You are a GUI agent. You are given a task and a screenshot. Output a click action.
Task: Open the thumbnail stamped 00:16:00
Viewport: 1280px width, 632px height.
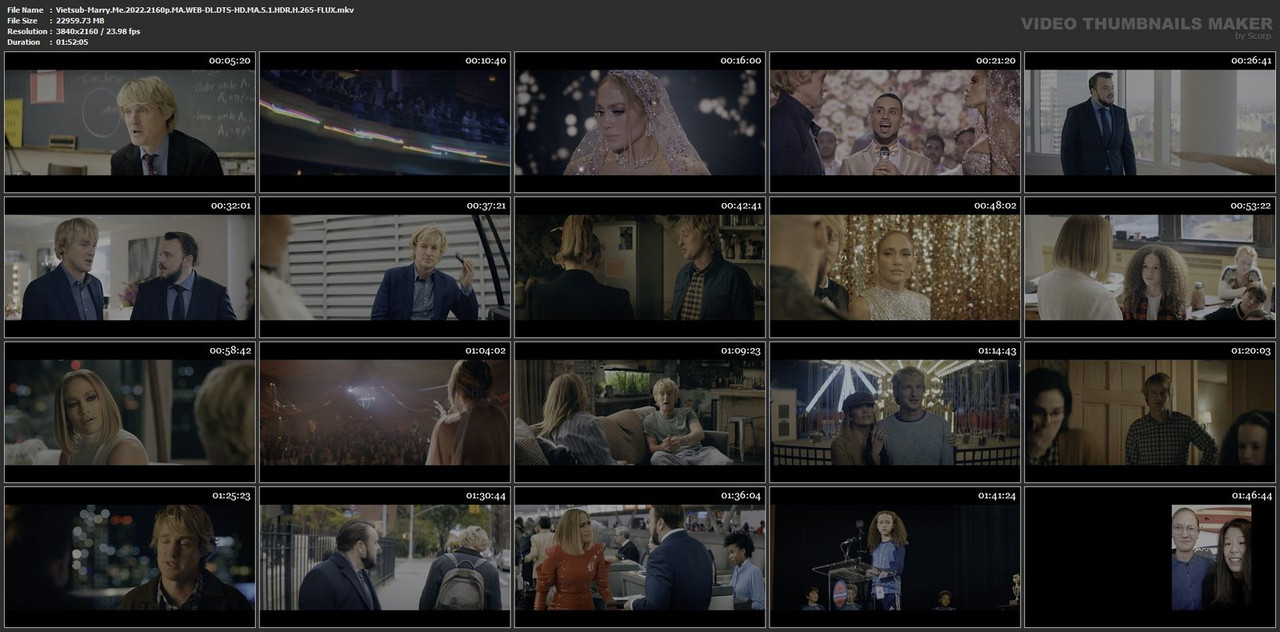(640, 122)
